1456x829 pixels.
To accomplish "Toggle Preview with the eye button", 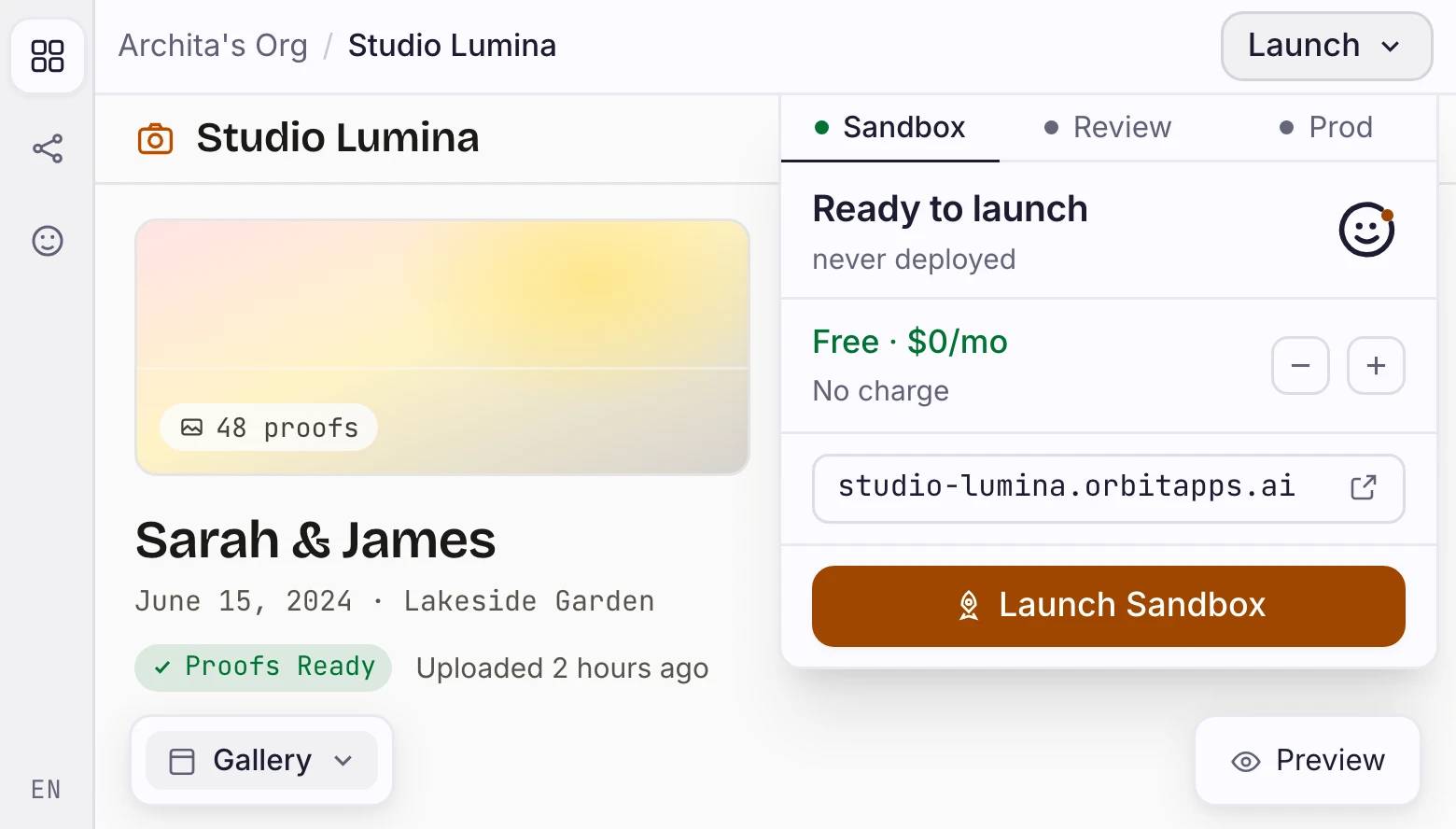I will 1308,761.
